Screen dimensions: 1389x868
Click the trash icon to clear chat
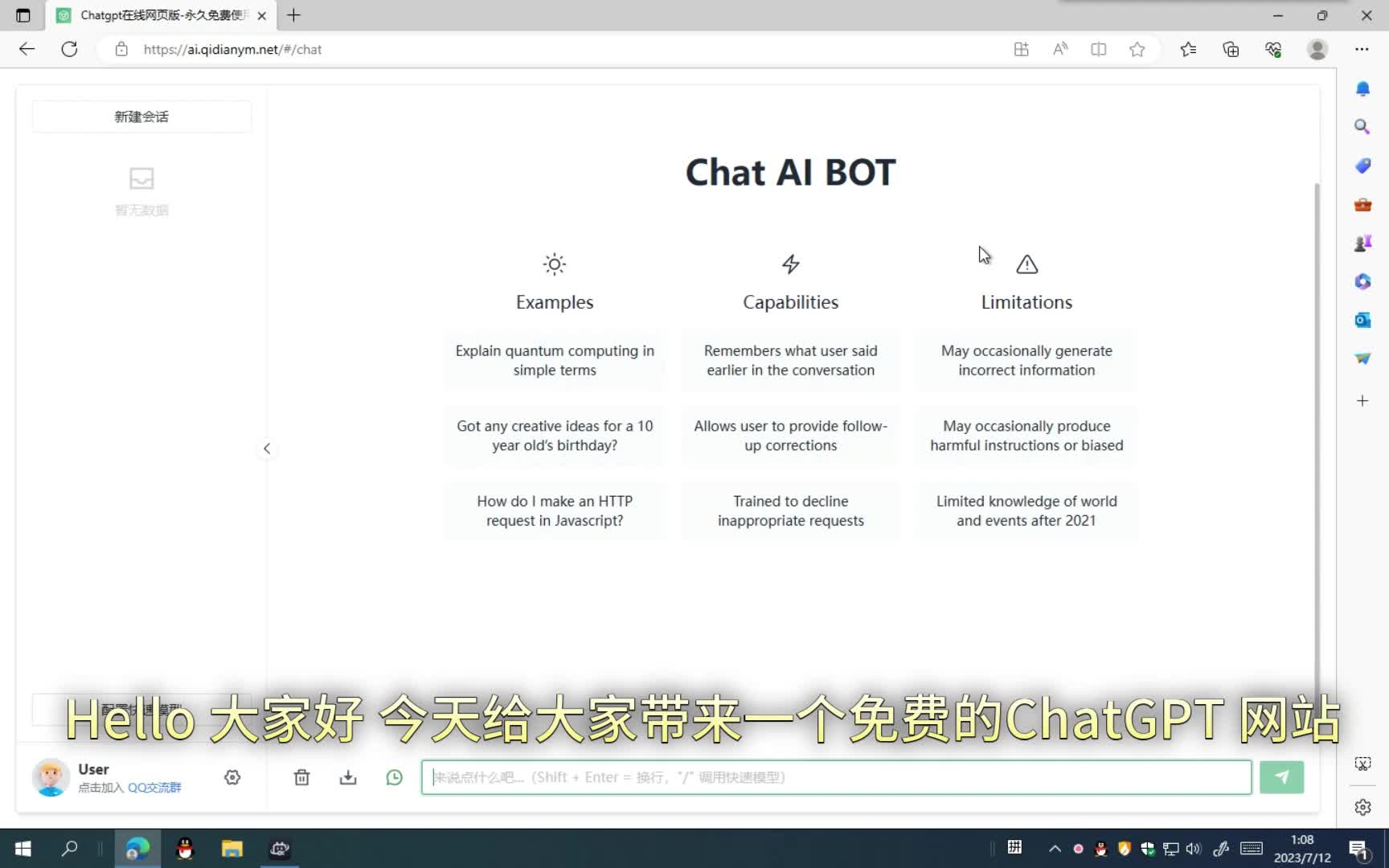pos(301,777)
